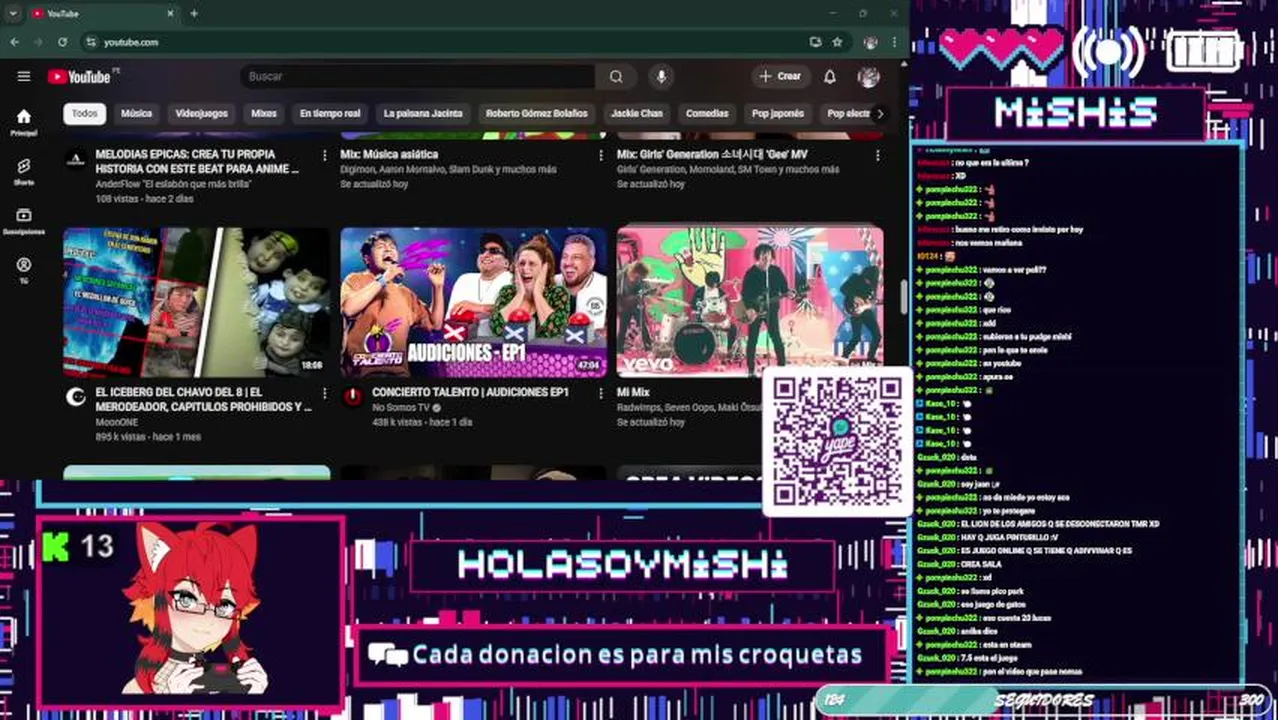Close the YouTube browser tab

coord(170,14)
